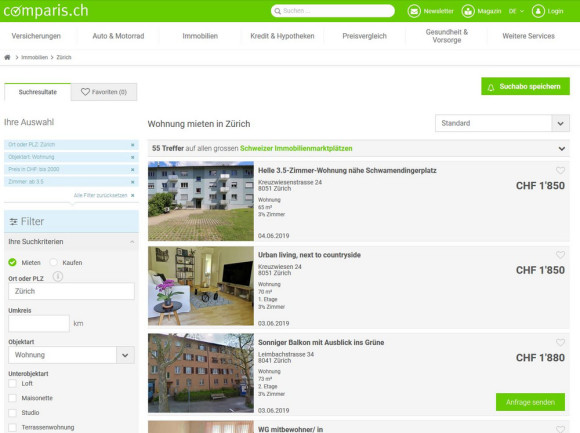Viewport: 580px width, 433px height.
Task: Switch to the Favoriten (0) tab
Action: (x=104, y=92)
